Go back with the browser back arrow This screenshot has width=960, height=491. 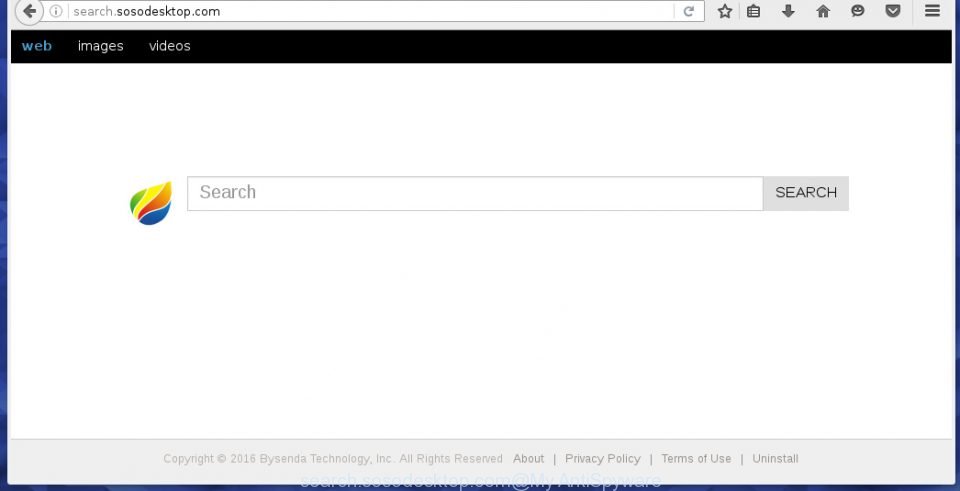tap(28, 11)
